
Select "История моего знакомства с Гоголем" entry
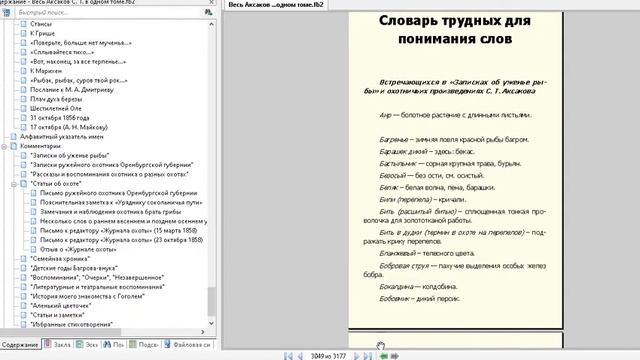(x=87, y=296)
